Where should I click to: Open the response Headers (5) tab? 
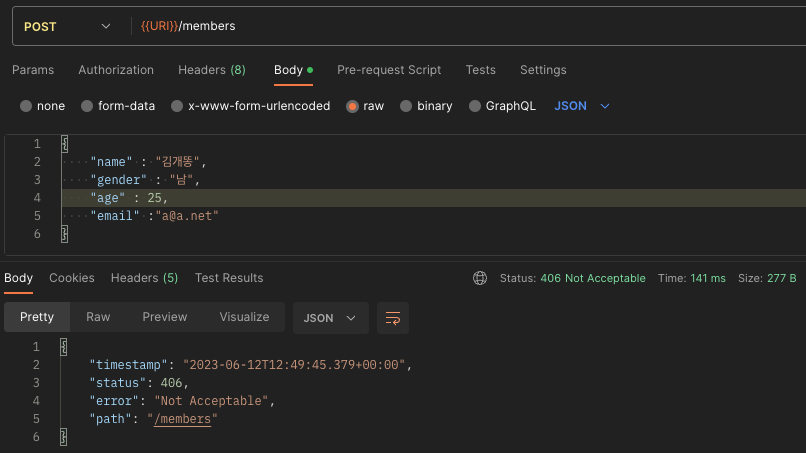(x=144, y=278)
